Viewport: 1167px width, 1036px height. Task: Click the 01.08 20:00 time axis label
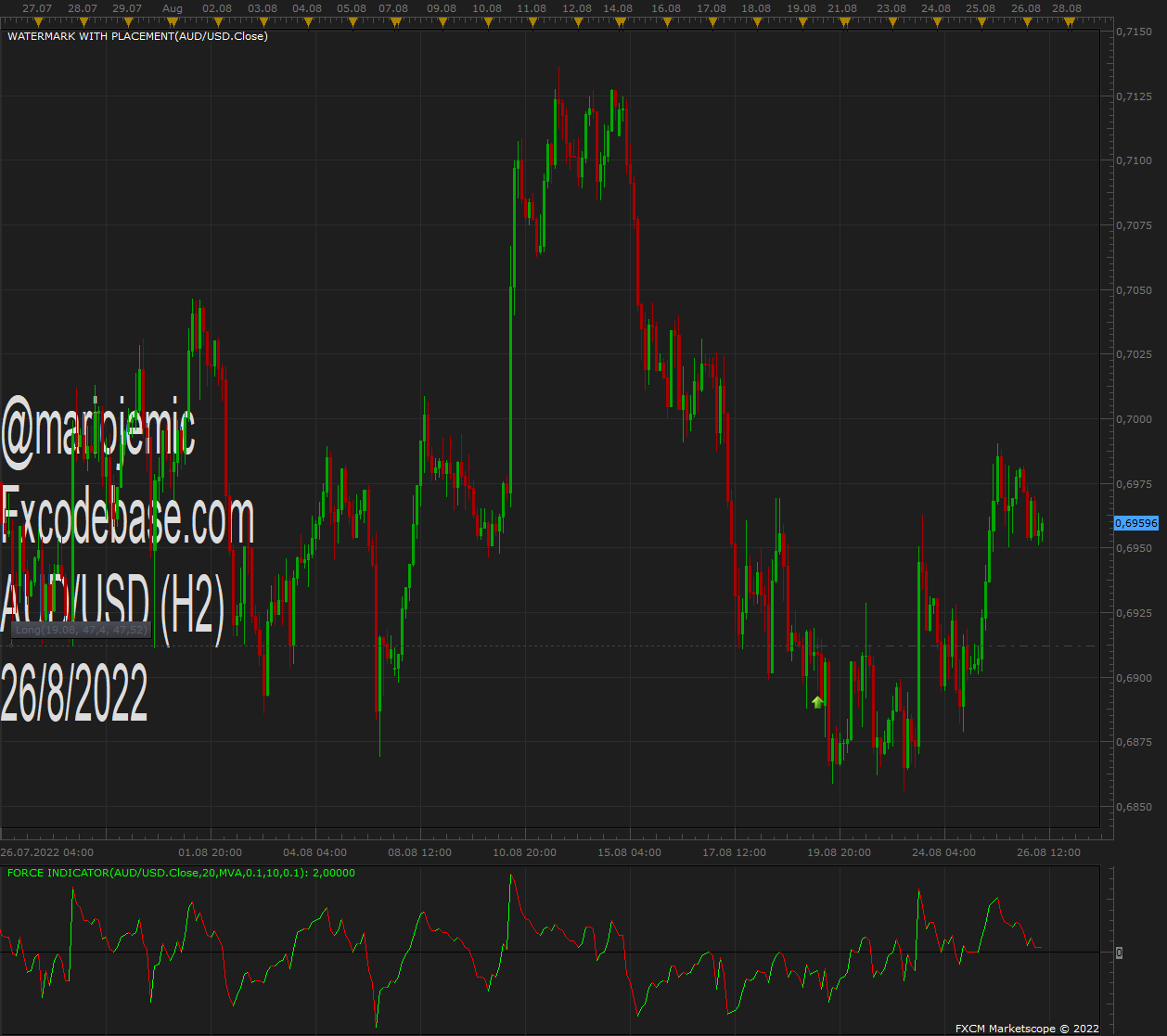click(x=210, y=852)
